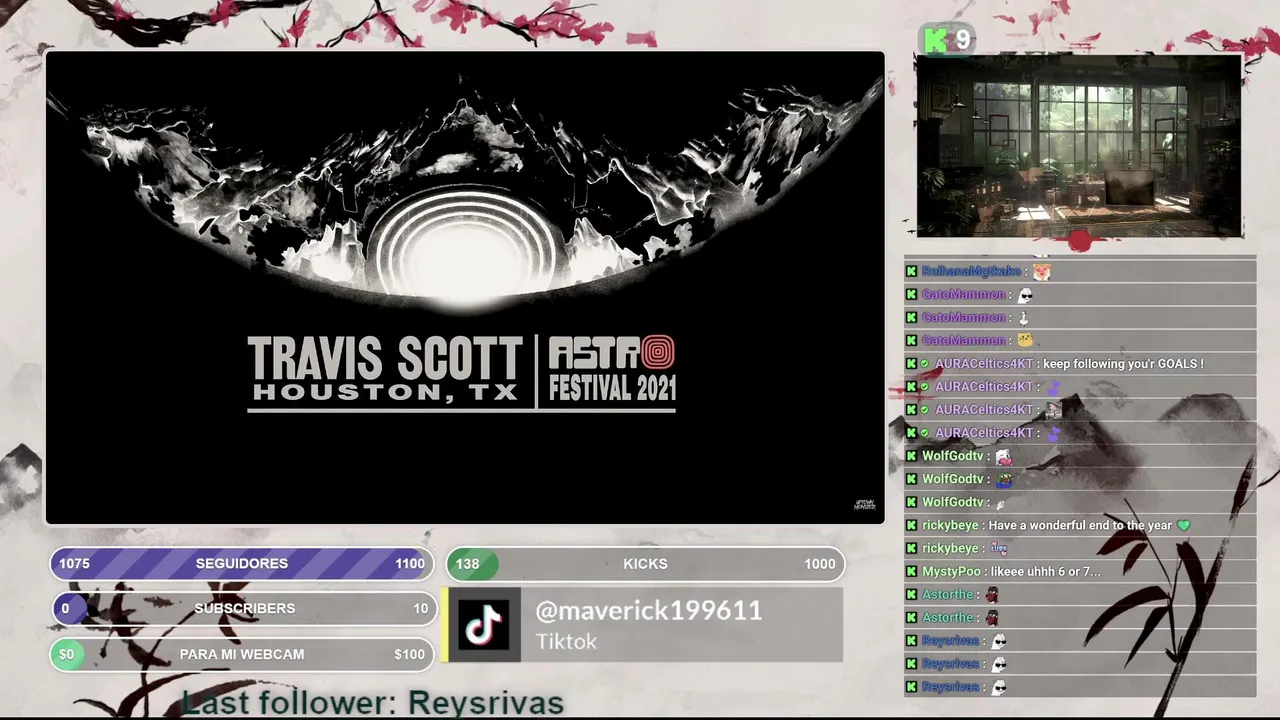This screenshot has width=1280, height=720.
Task: Click rickybeye's 'luv' emote
Action: 999,548
